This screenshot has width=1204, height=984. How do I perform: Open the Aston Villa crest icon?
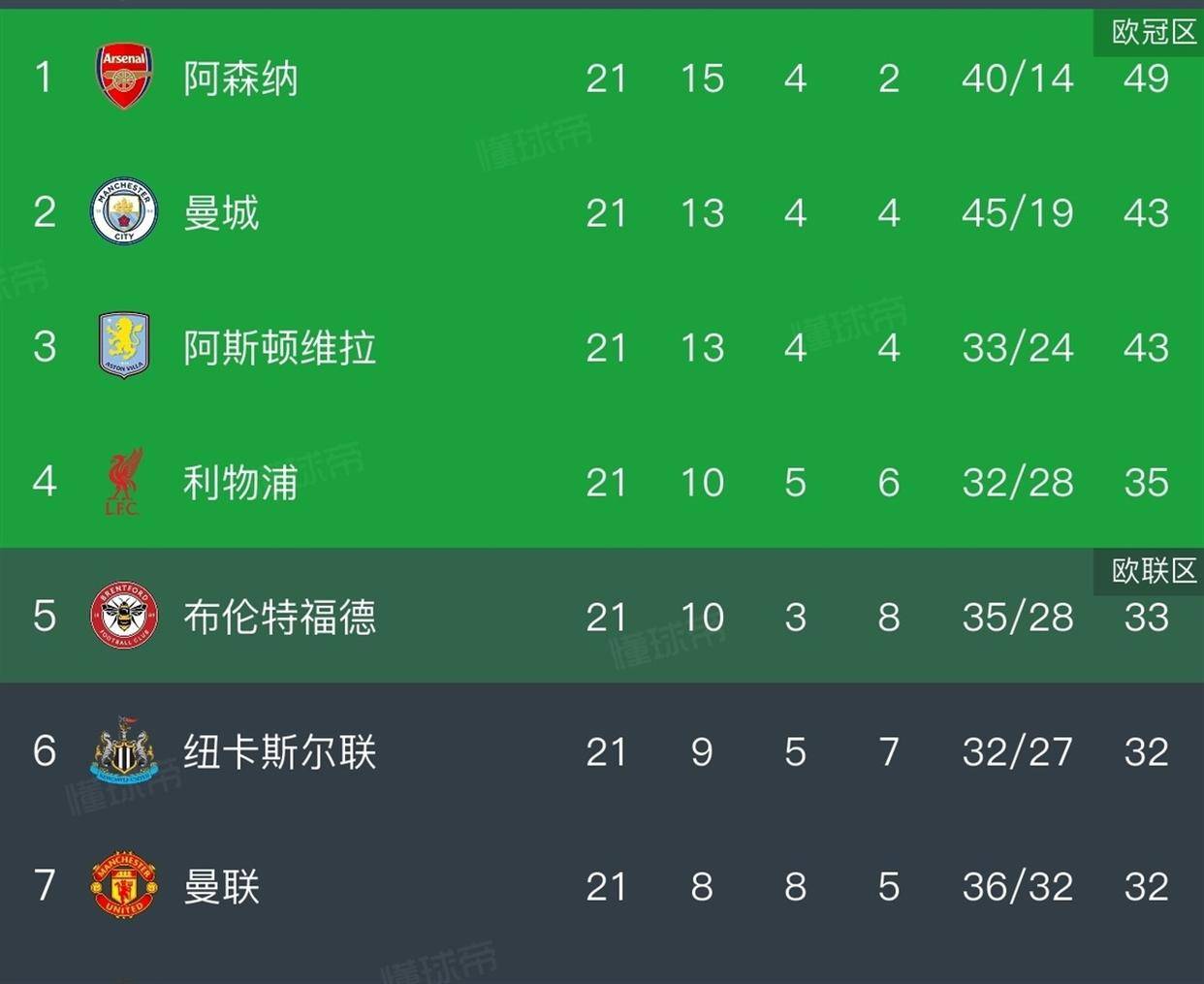124,345
